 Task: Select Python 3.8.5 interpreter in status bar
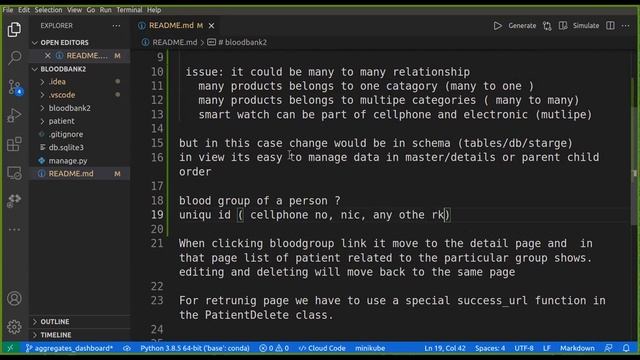click(195, 348)
